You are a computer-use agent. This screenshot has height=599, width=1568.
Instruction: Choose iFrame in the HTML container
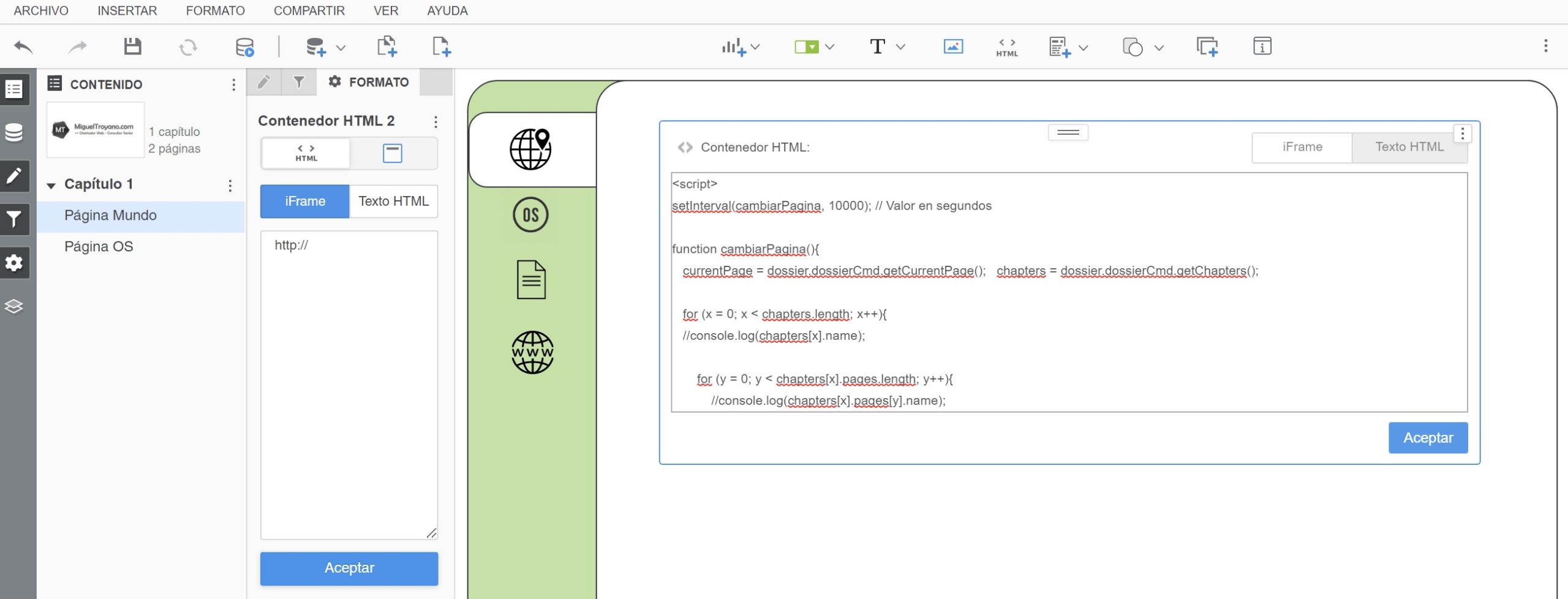pyautogui.click(x=1302, y=148)
